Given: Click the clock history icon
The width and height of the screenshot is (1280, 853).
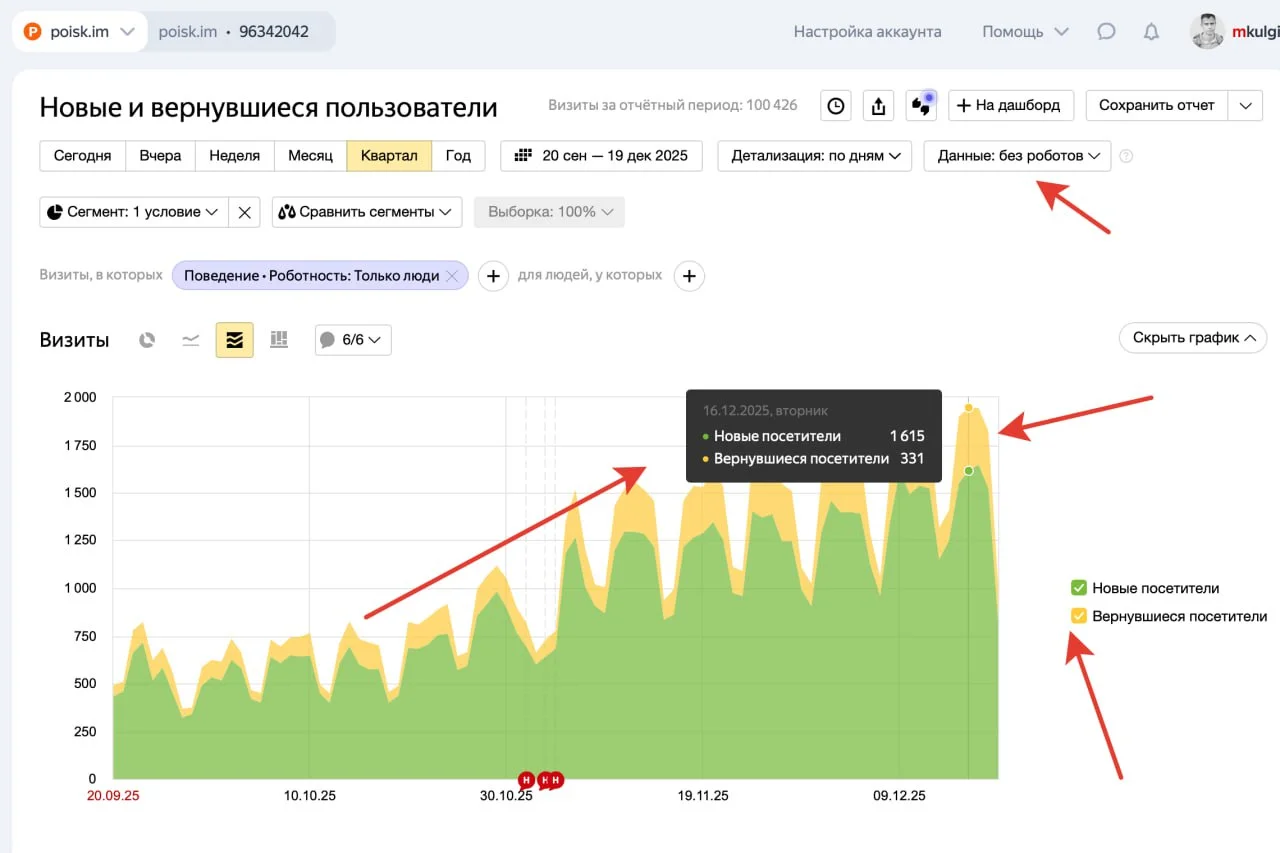Looking at the screenshot, I should [x=836, y=105].
